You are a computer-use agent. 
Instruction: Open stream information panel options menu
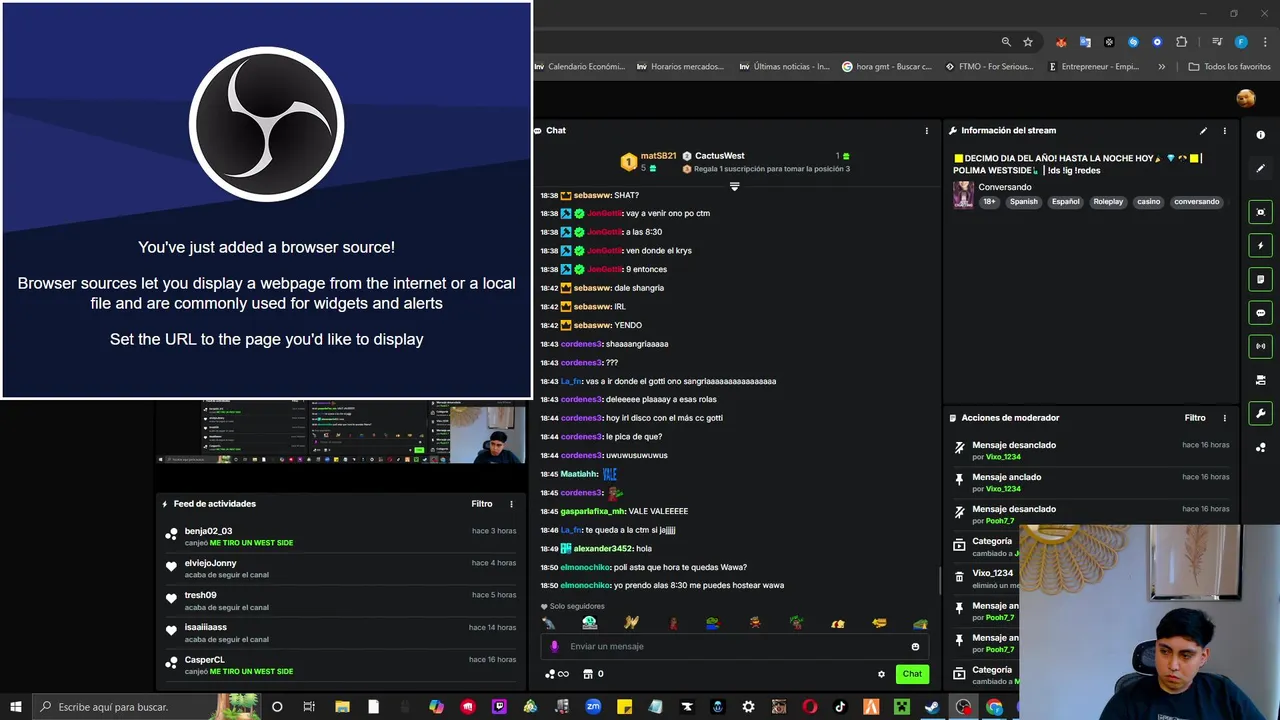pyautogui.click(x=1224, y=131)
